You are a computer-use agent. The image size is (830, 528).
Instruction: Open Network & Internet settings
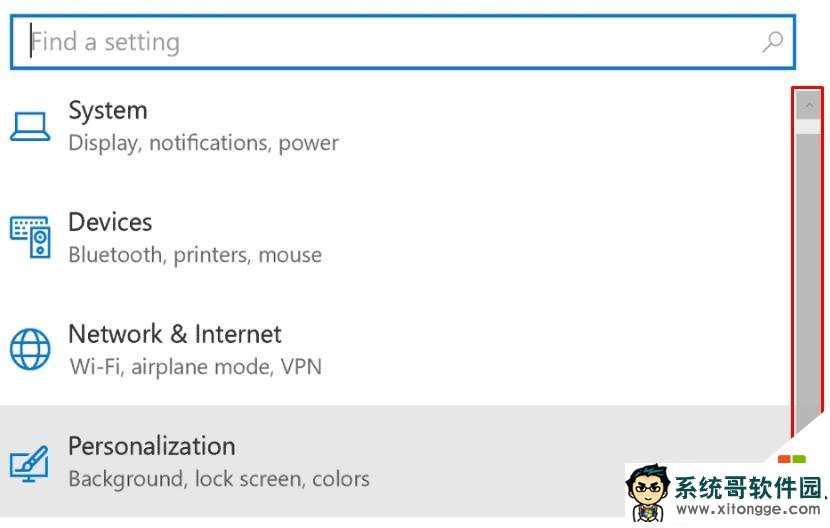tap(395, 350)
